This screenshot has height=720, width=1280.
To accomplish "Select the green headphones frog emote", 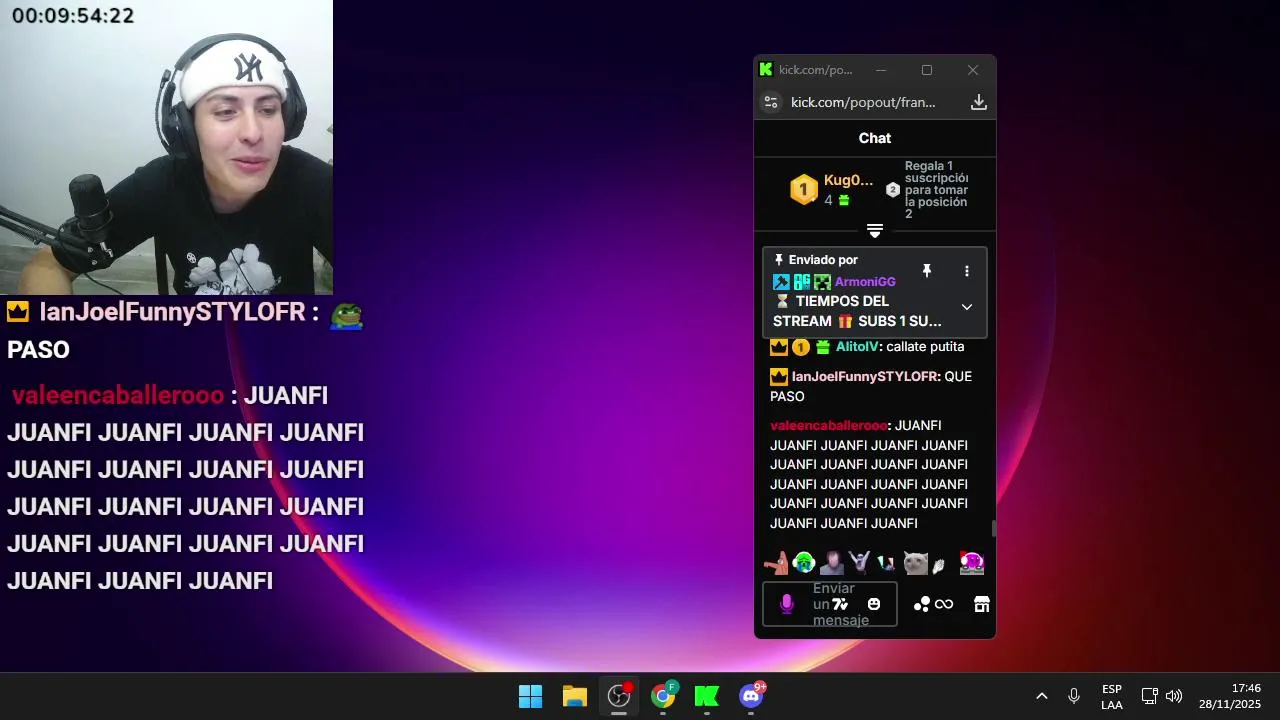I will (x=803, y=563).
